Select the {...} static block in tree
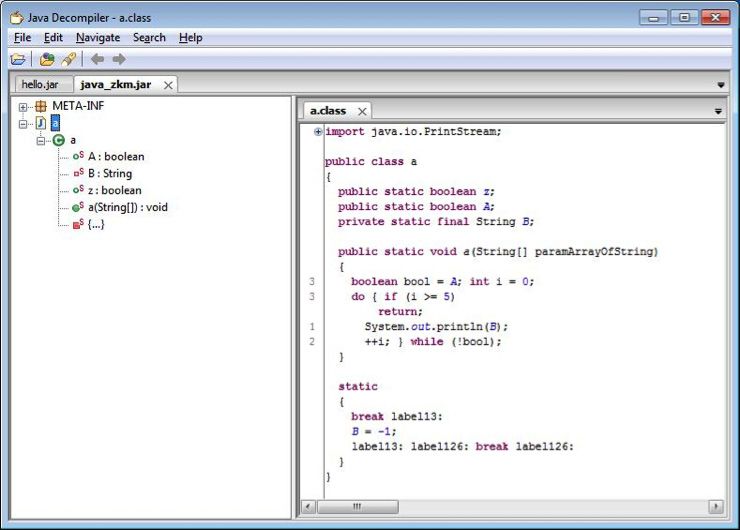740x530 pixels. (x=96, y=224)
